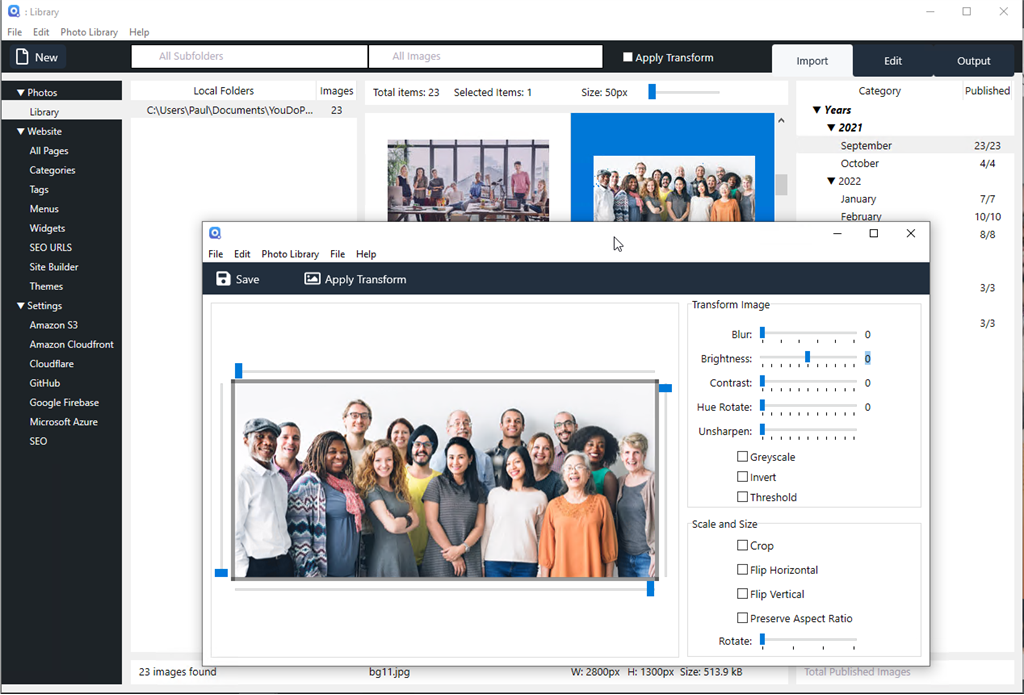The image size is (1024, 695).
Task: Open the Photo Library menu in the editor window
Action: pyautogui.click(x=290, y=254)
